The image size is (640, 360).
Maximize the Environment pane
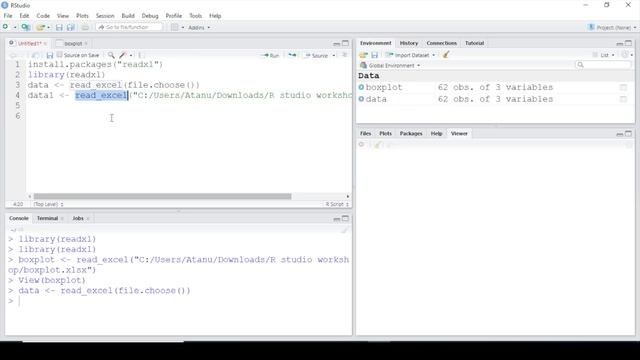click(629, 43)
